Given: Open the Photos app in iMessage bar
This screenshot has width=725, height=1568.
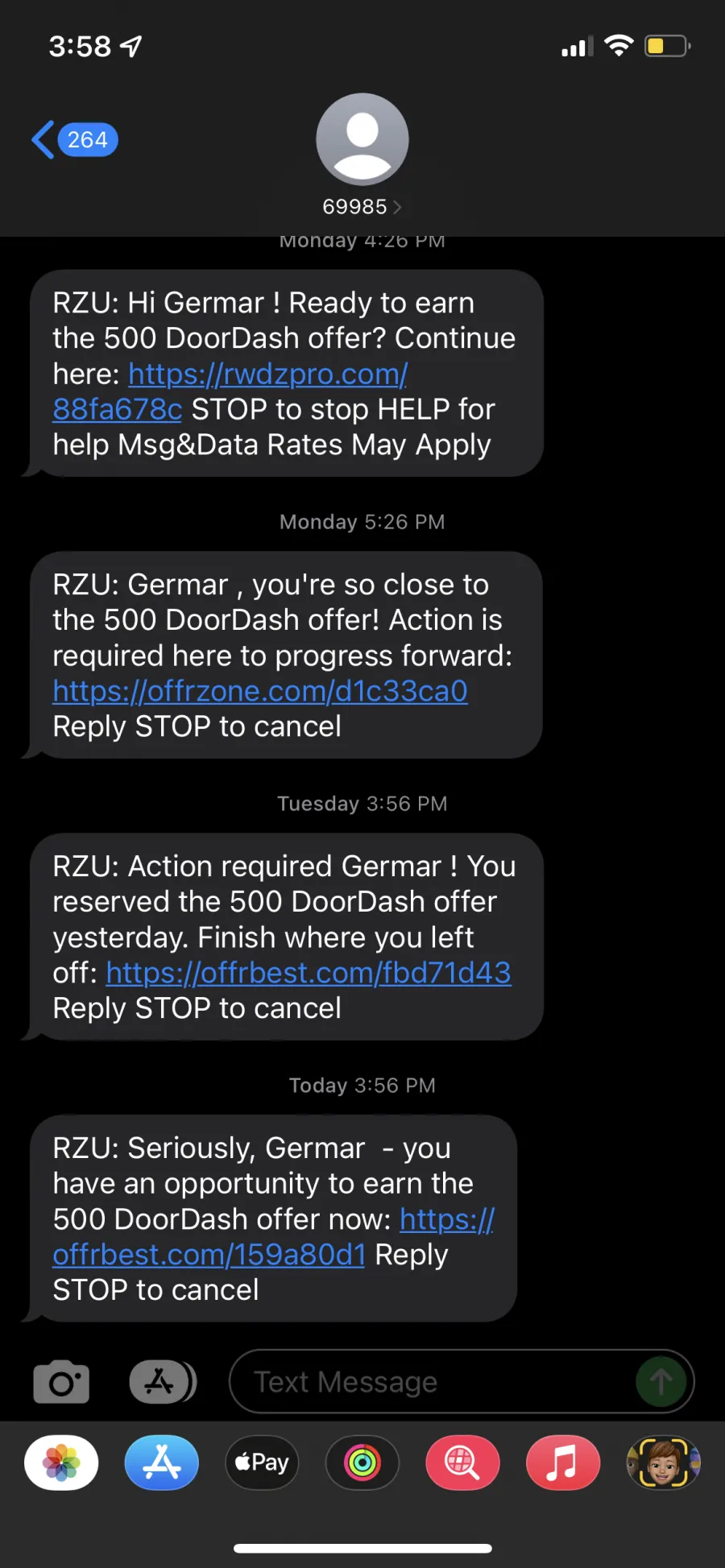Looking at the screenshot, I should [61, 1463].
